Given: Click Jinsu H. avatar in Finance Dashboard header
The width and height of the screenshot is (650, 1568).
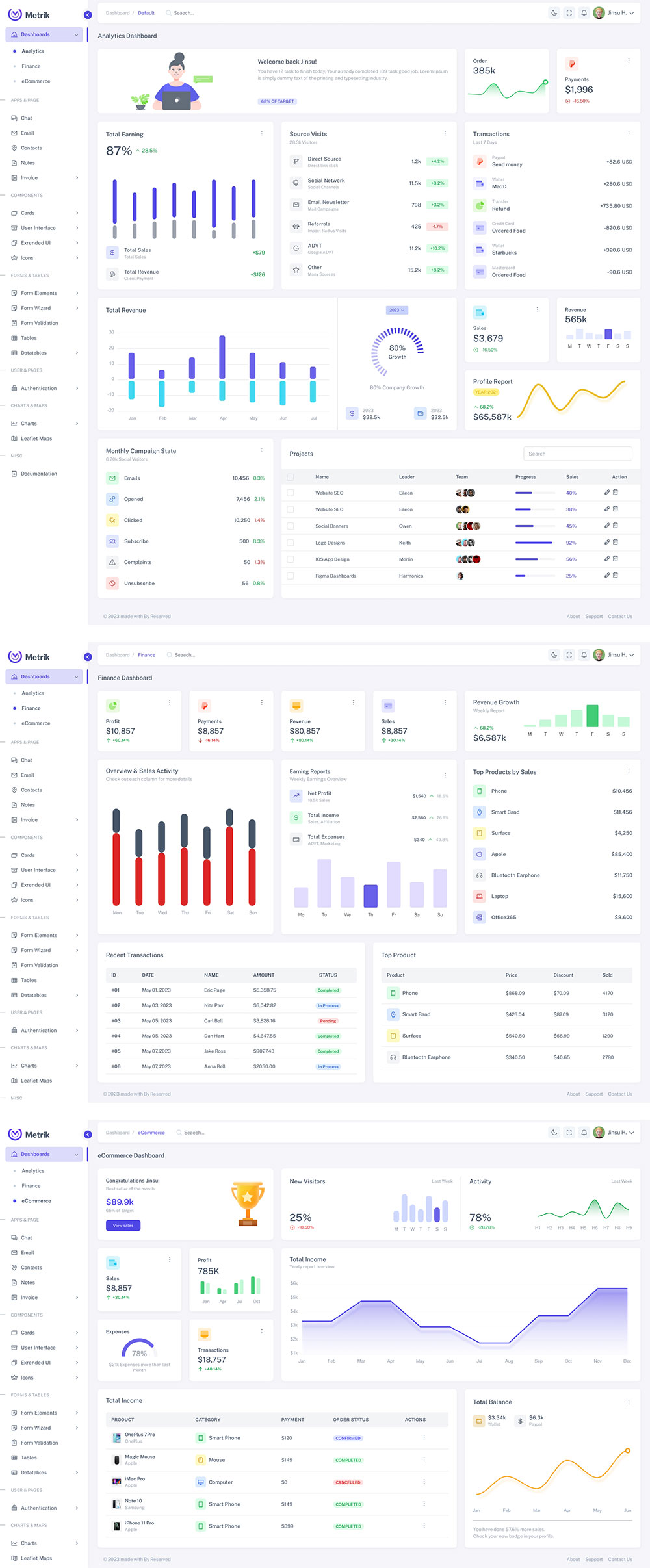Looking at the screenshot, I should pos(599,655).
